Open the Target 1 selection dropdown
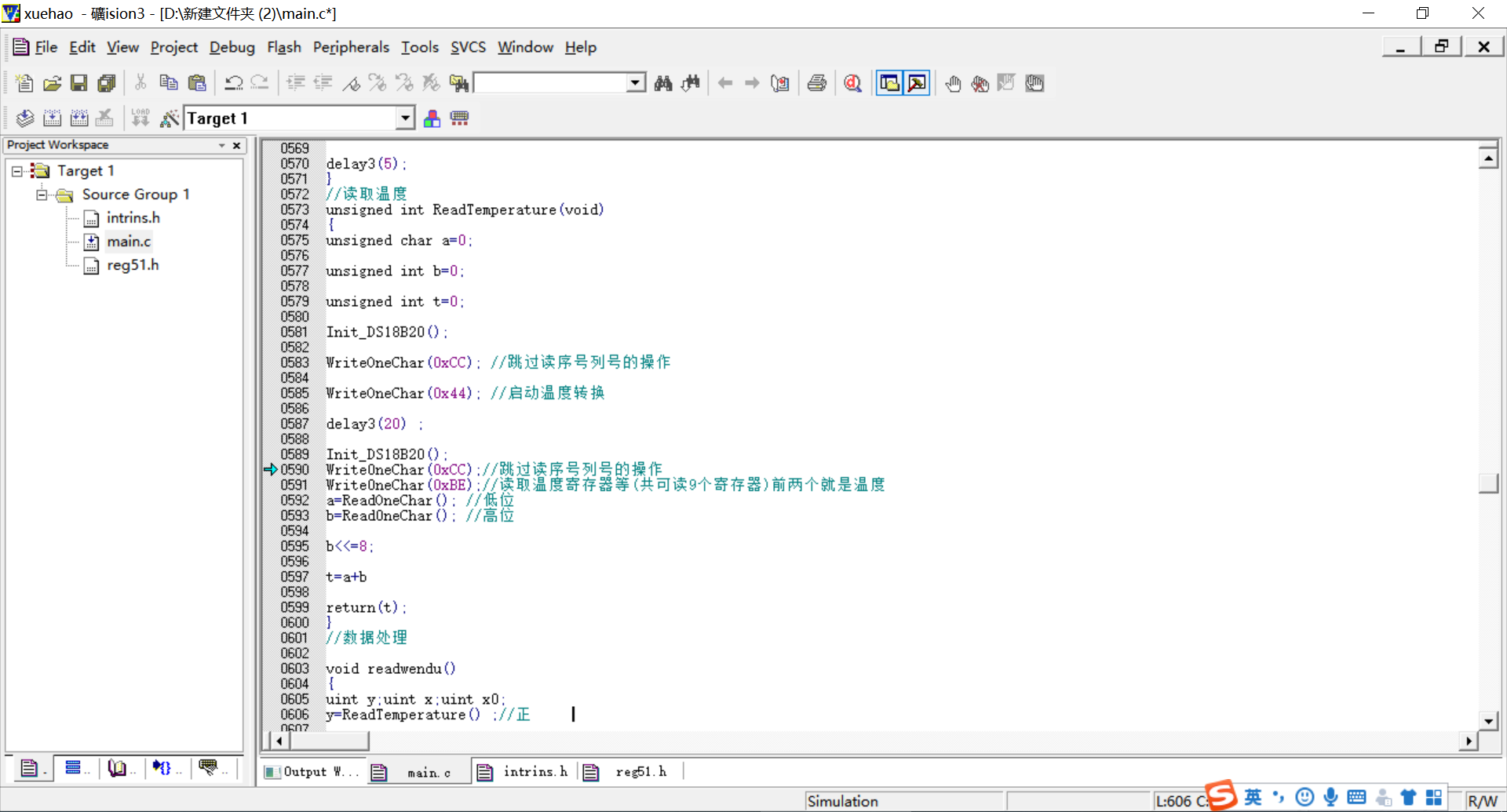The image size is (1507, 812). click(x=405, y=118)
